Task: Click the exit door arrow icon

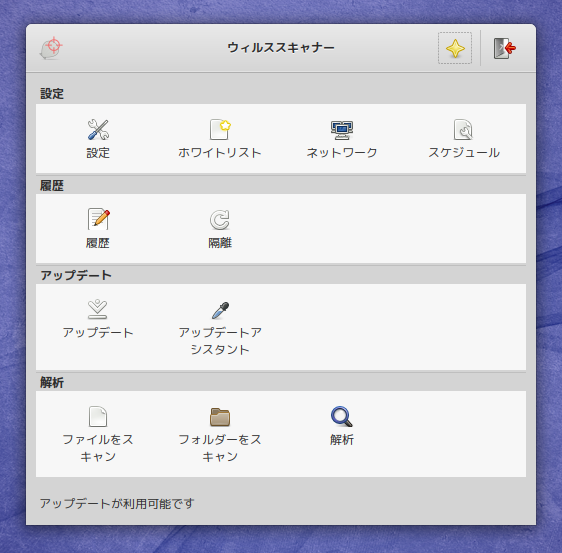Action: pos(505,48)
